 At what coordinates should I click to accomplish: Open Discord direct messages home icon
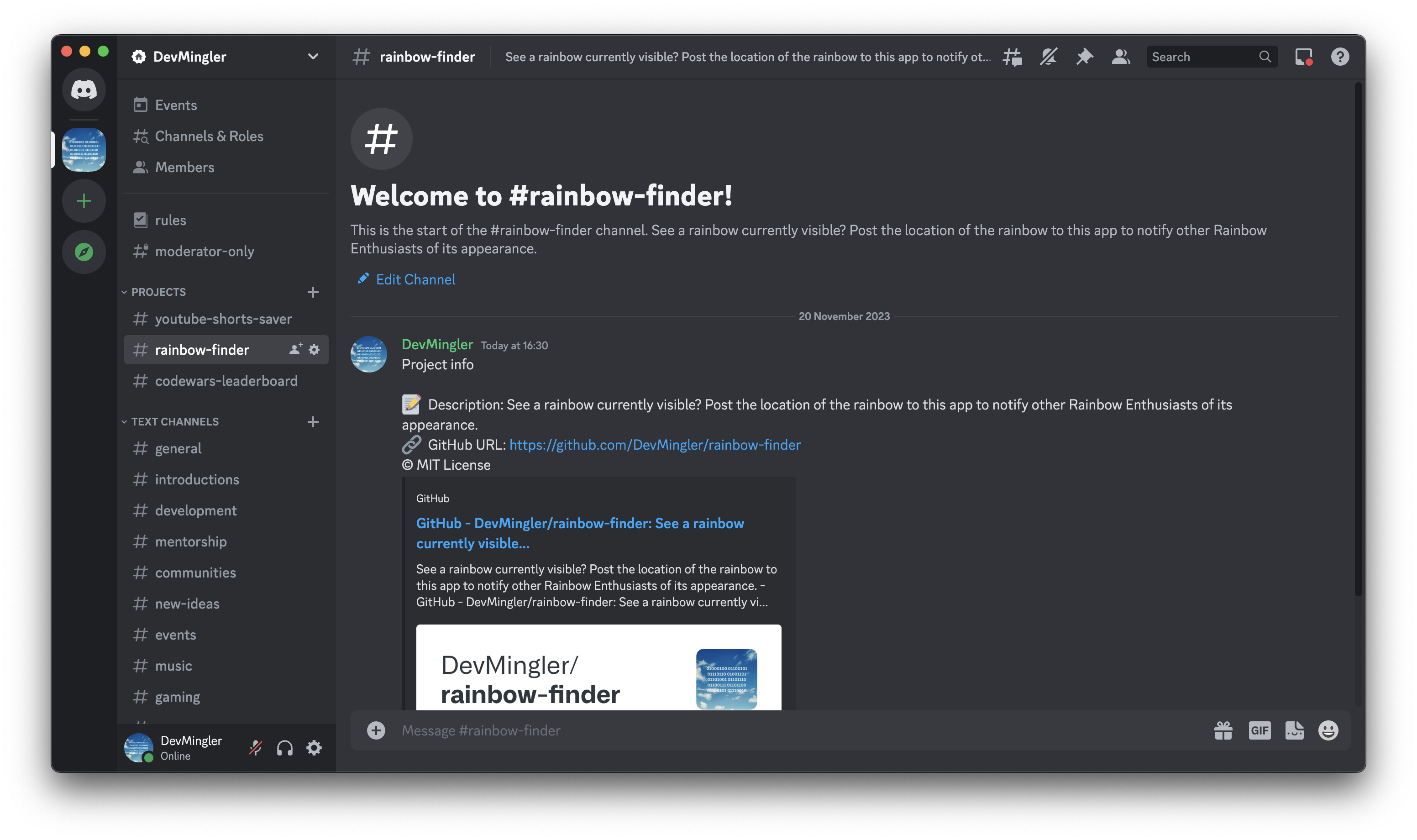point(84,90)
